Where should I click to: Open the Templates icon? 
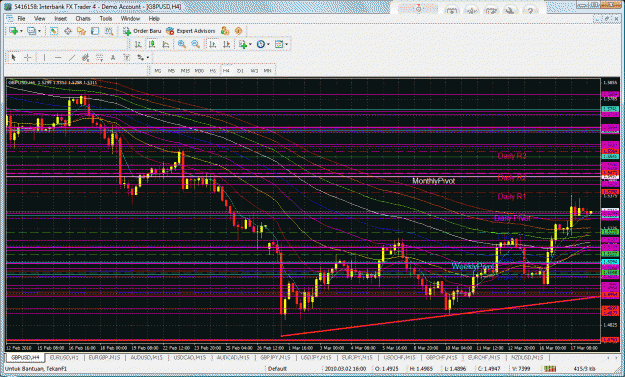[279, 44]
